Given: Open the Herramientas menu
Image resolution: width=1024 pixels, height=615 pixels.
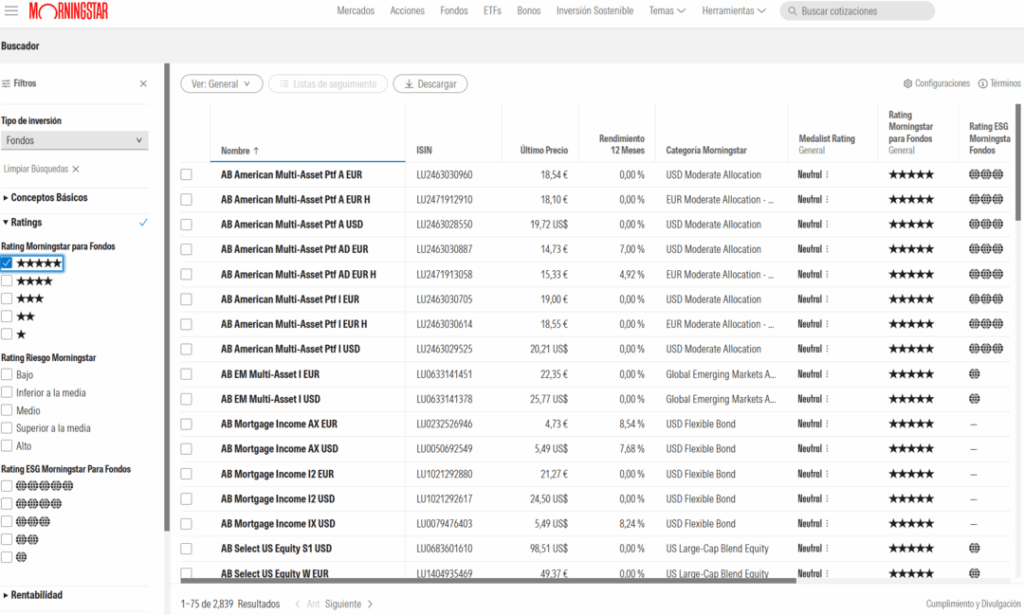Looking at the screenshot, I should coord(730,11).
